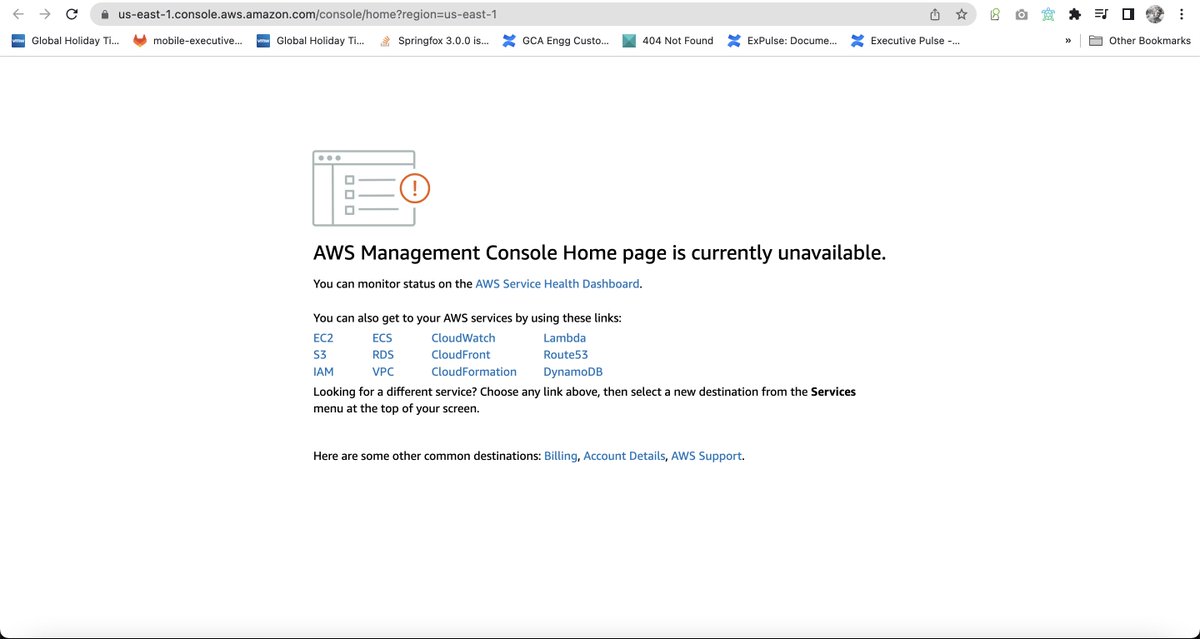Open the CloudFormation link
The image size is (1200, 639).
pos(474,371)
